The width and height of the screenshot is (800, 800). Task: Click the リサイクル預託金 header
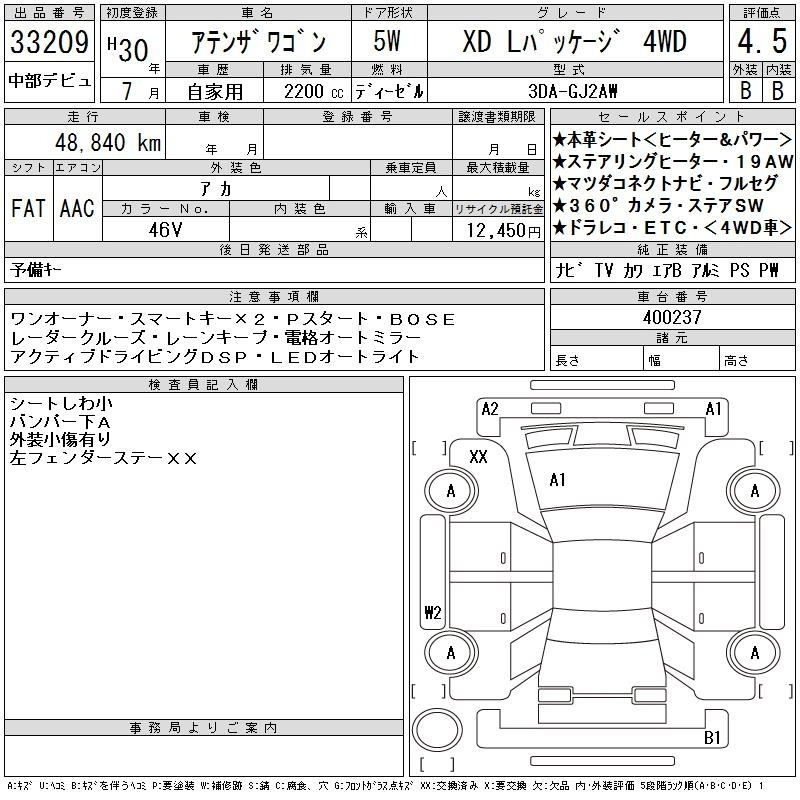(498, 209)
